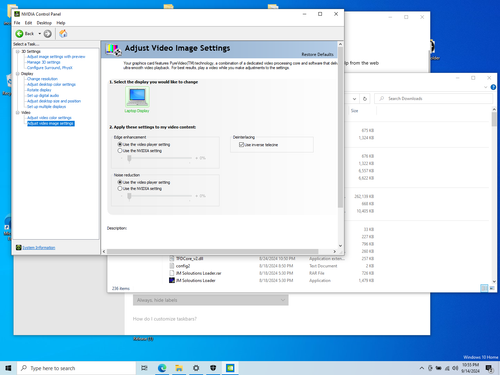Open Settings gear on the taskbar
Screen dimensions: 500x375
tap(196, 368)
